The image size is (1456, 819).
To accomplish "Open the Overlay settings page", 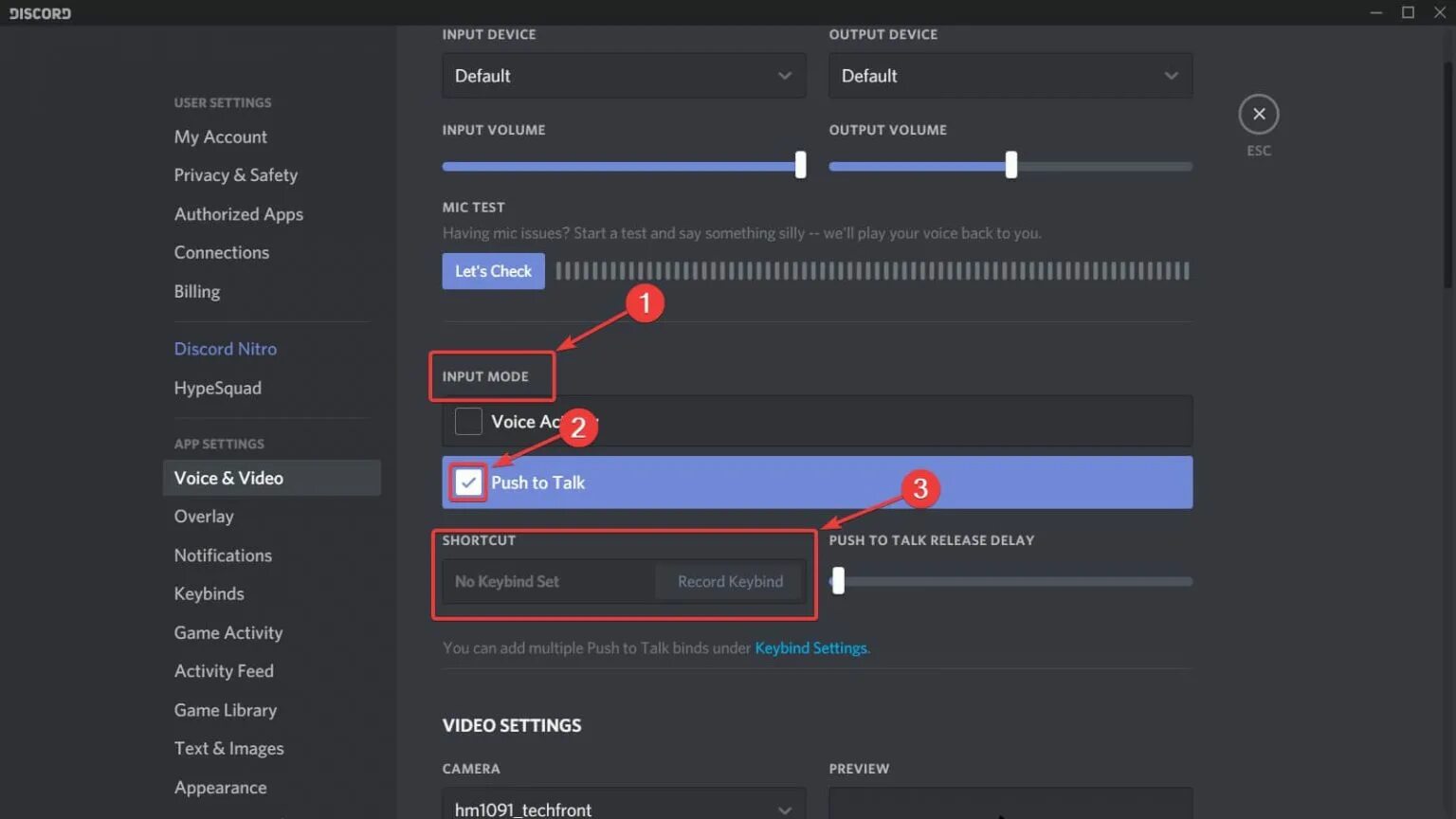I will [x=204, y=517].
